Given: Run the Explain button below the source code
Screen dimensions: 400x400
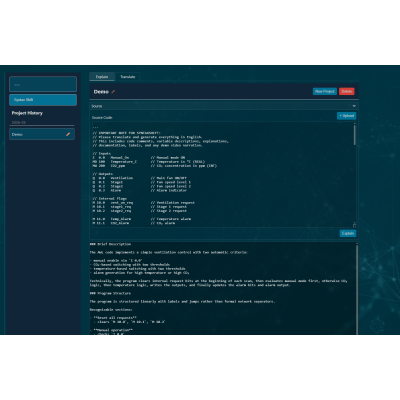Looking at the screenshot, I should pos(348,233).
